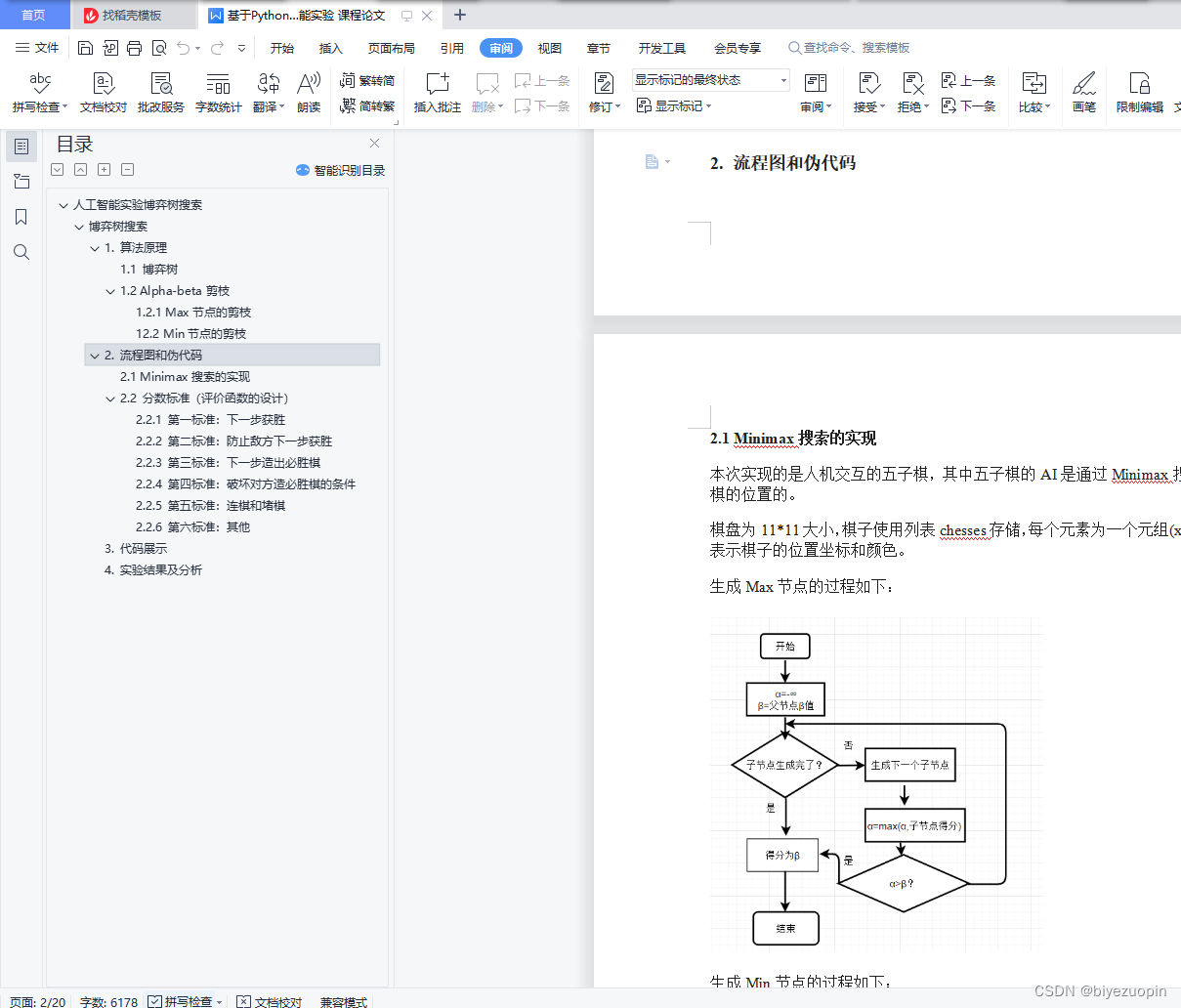This screenshot has height=1008, width=1181.
Task: Toggle the select-all checkbox in 目录 panel
Action: coord(57,169)
